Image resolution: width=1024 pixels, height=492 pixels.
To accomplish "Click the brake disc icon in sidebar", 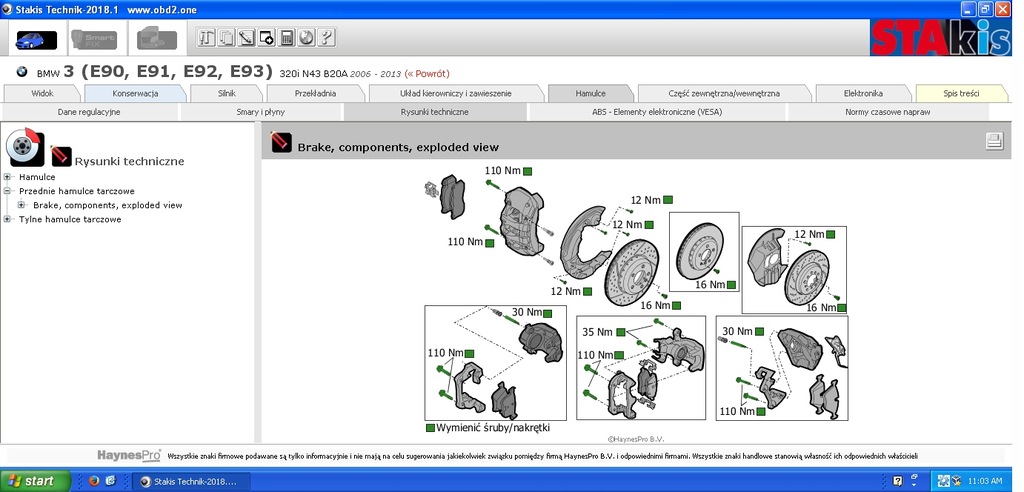I will pyautogui.click(x=25, y=146).
